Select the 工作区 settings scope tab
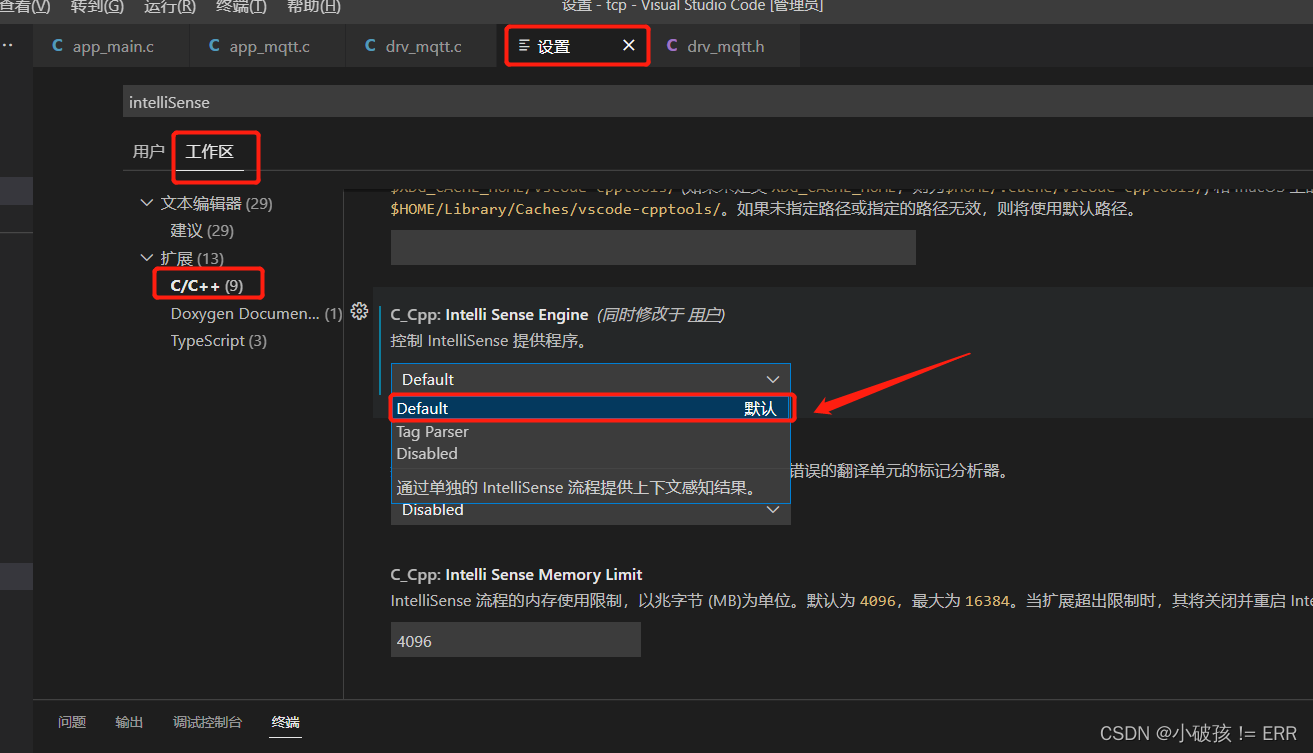The height and width of the screenshot is (753, 1313). click(x=209, y=152)
